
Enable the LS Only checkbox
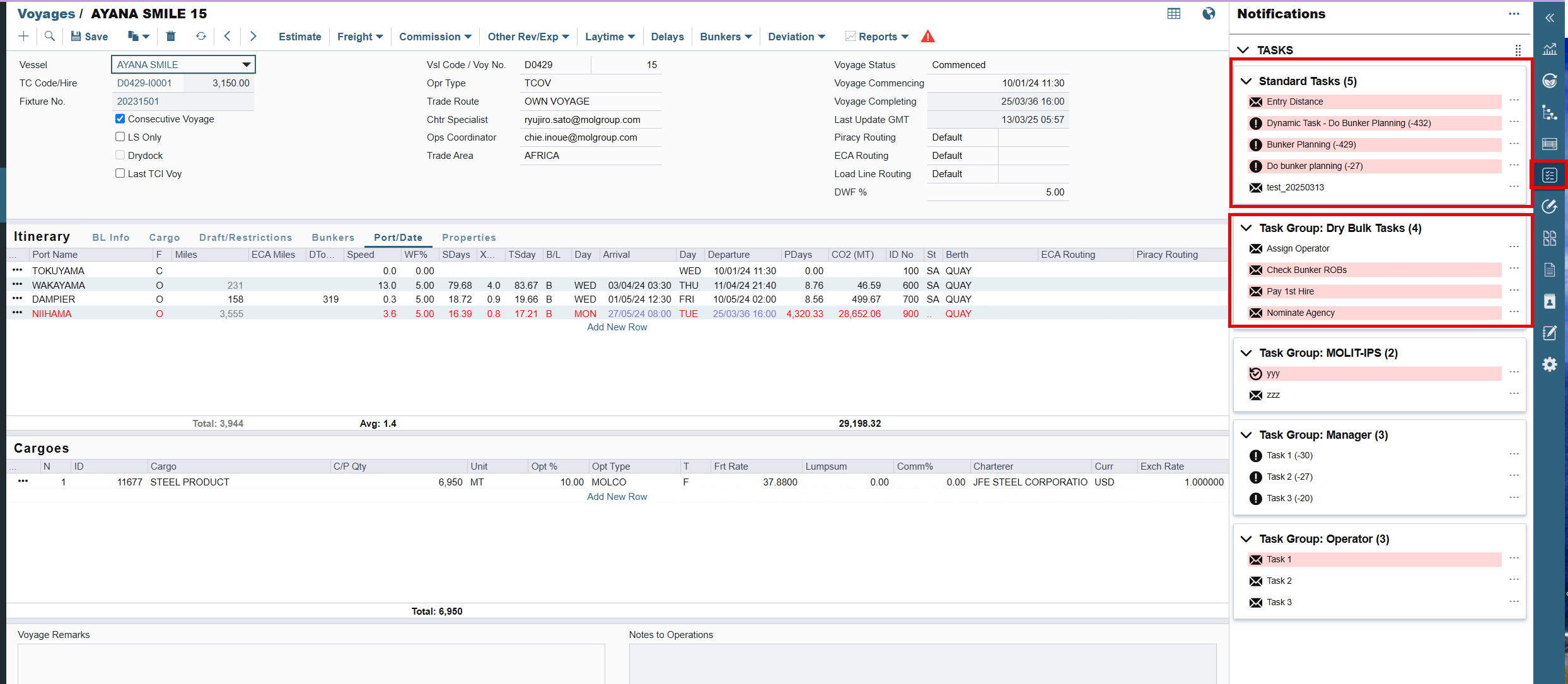(120, 137)
